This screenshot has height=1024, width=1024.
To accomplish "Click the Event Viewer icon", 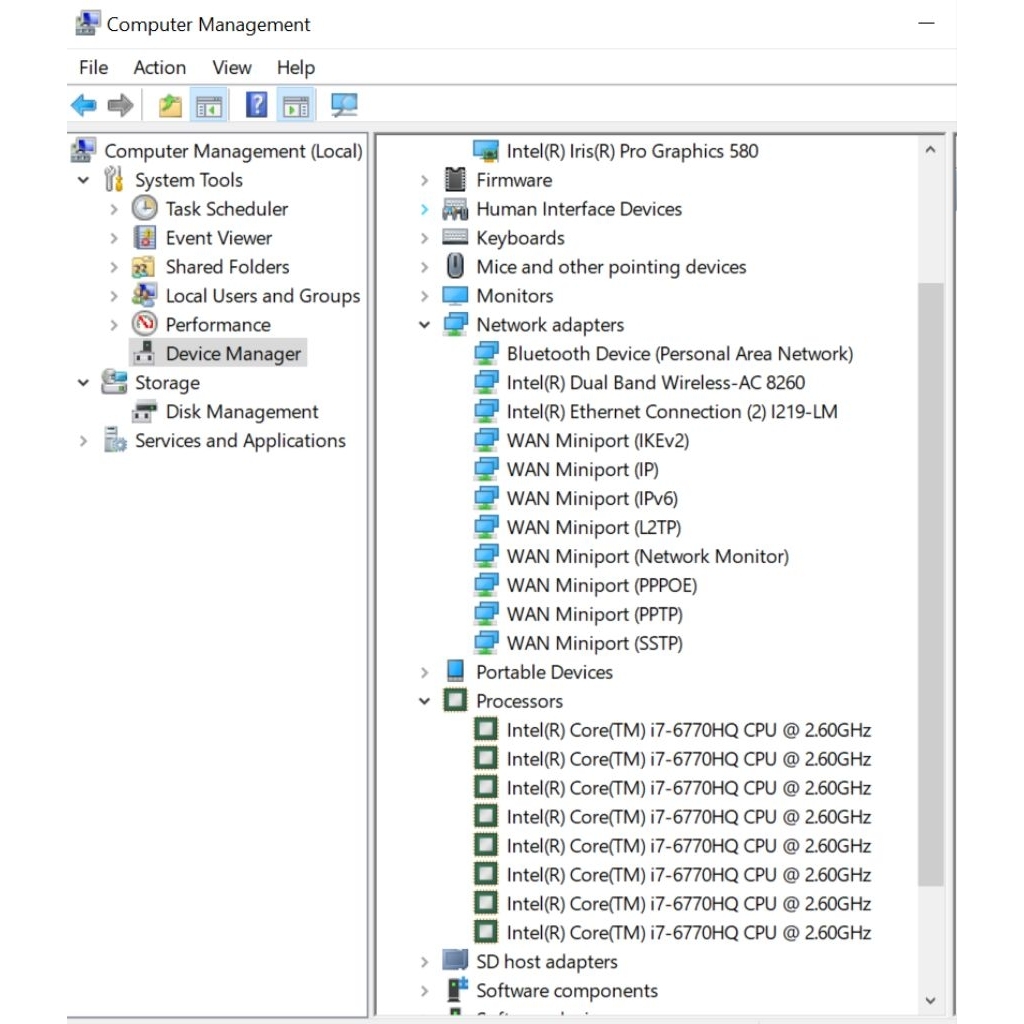I will pos(145,238).
